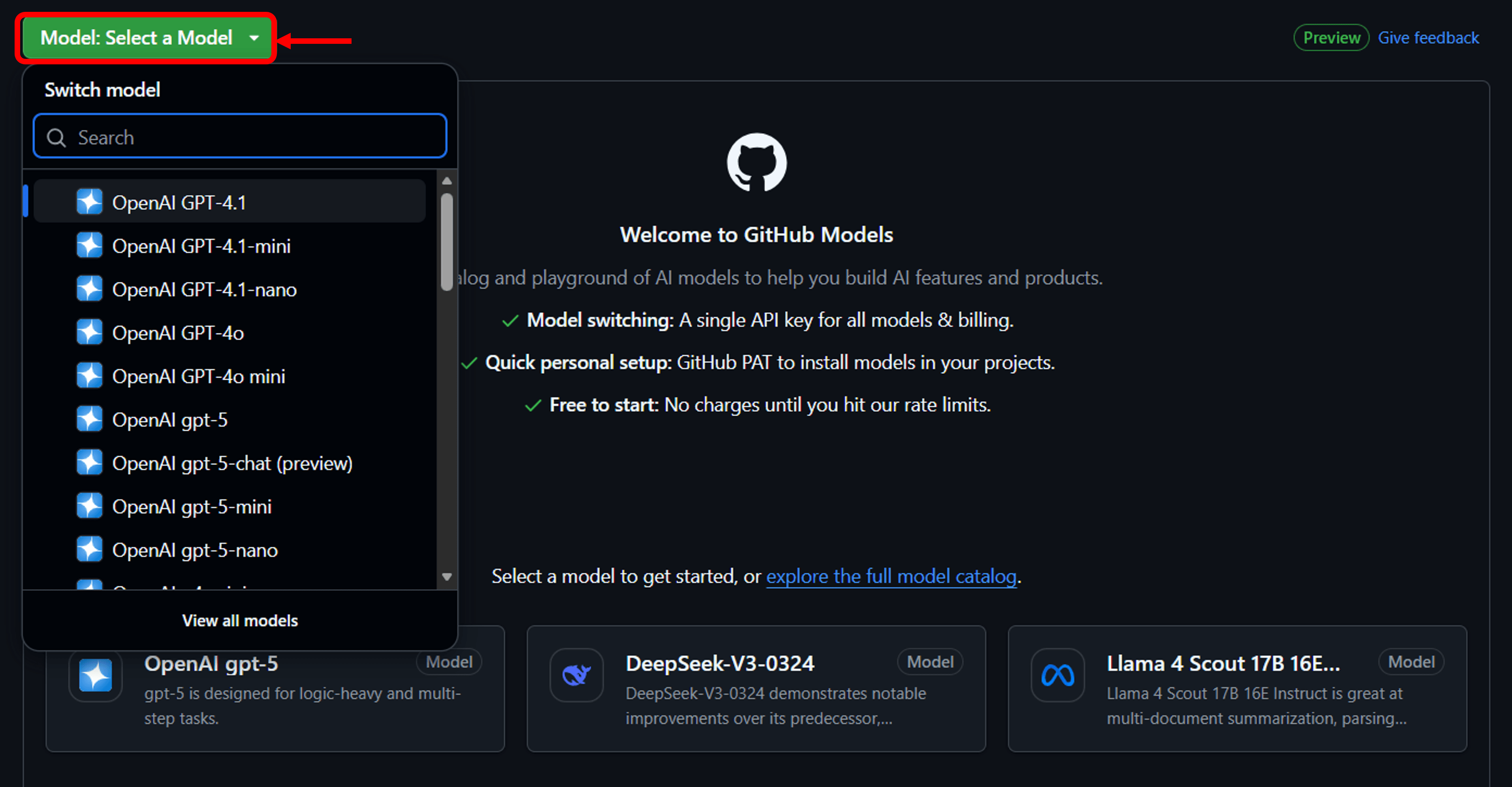
Task: Click the icon beside OpenAI gpt-5-nano
Action: [89, 549]
